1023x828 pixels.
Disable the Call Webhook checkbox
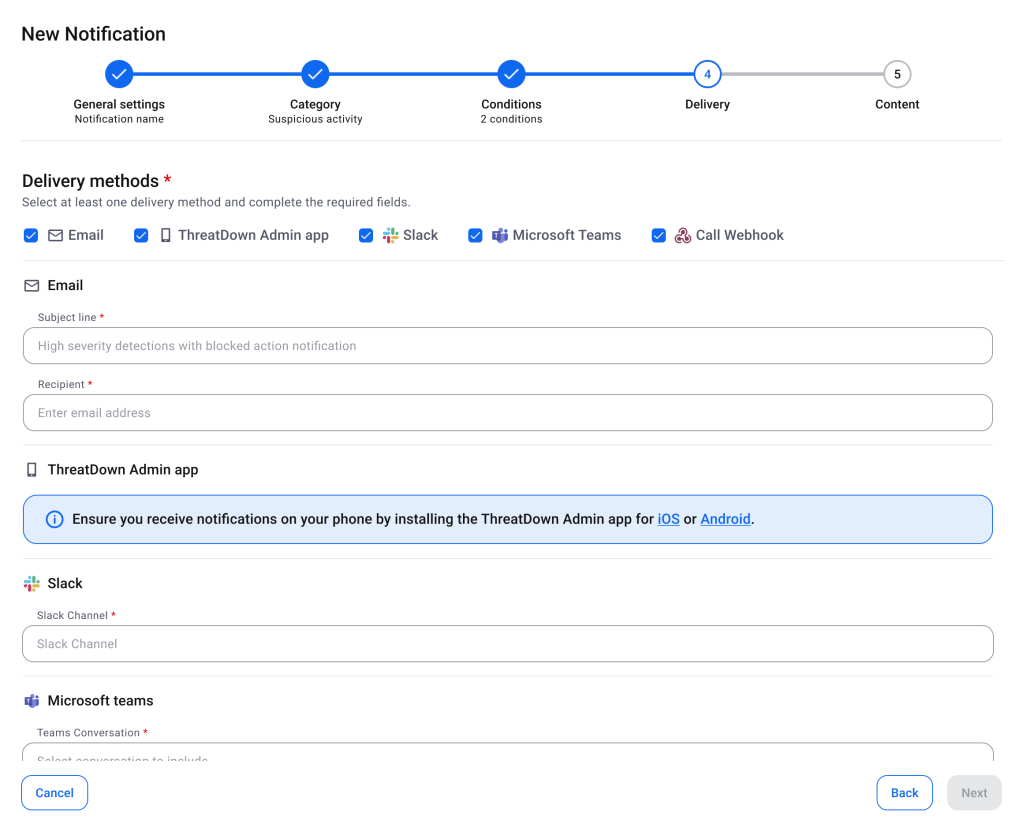click(658, 235)
